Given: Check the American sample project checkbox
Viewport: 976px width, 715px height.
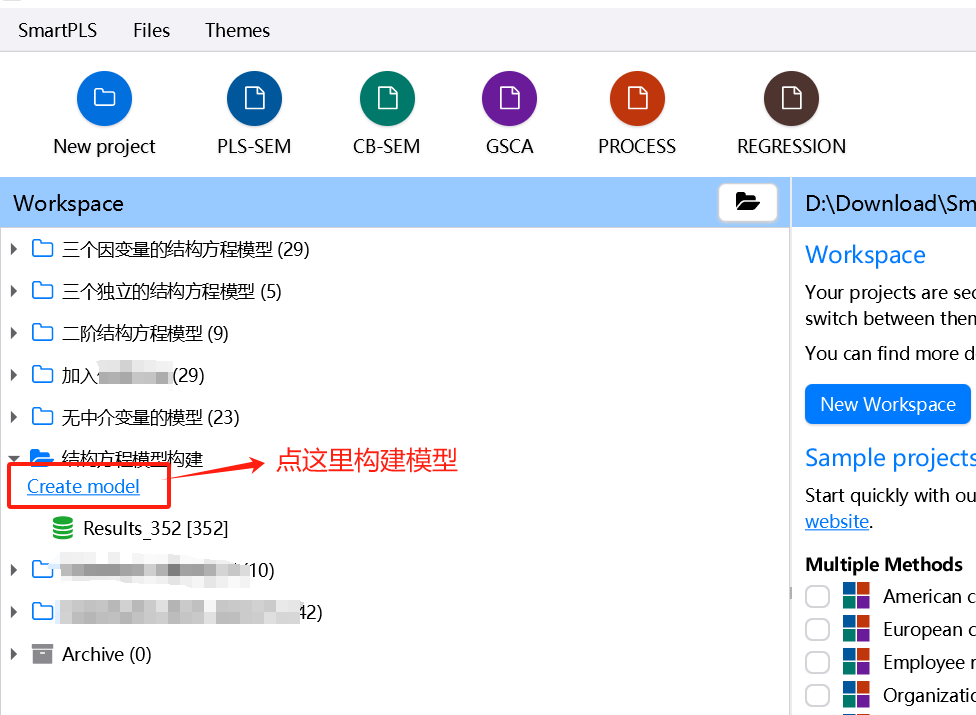Looking at the screenshot, I should point(817,596).
